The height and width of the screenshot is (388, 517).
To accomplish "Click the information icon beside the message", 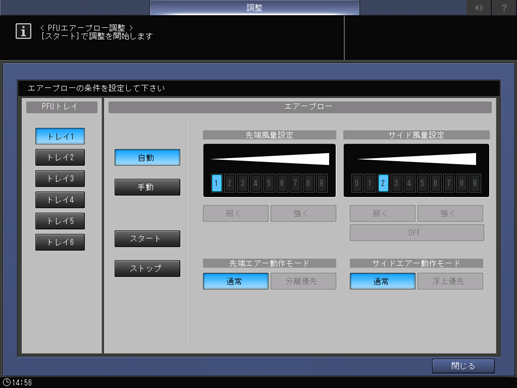I will 23,31.
